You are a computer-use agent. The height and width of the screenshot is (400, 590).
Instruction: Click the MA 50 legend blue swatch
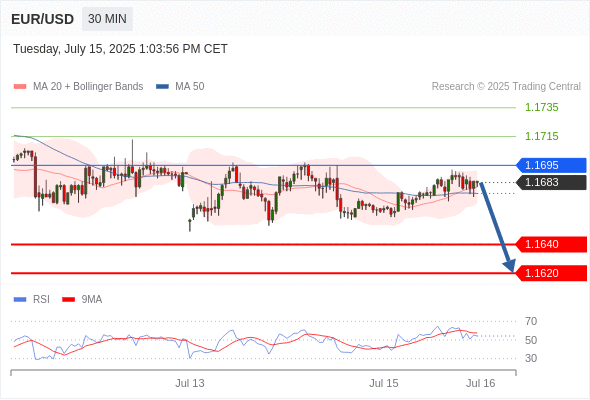click(162, 87)
